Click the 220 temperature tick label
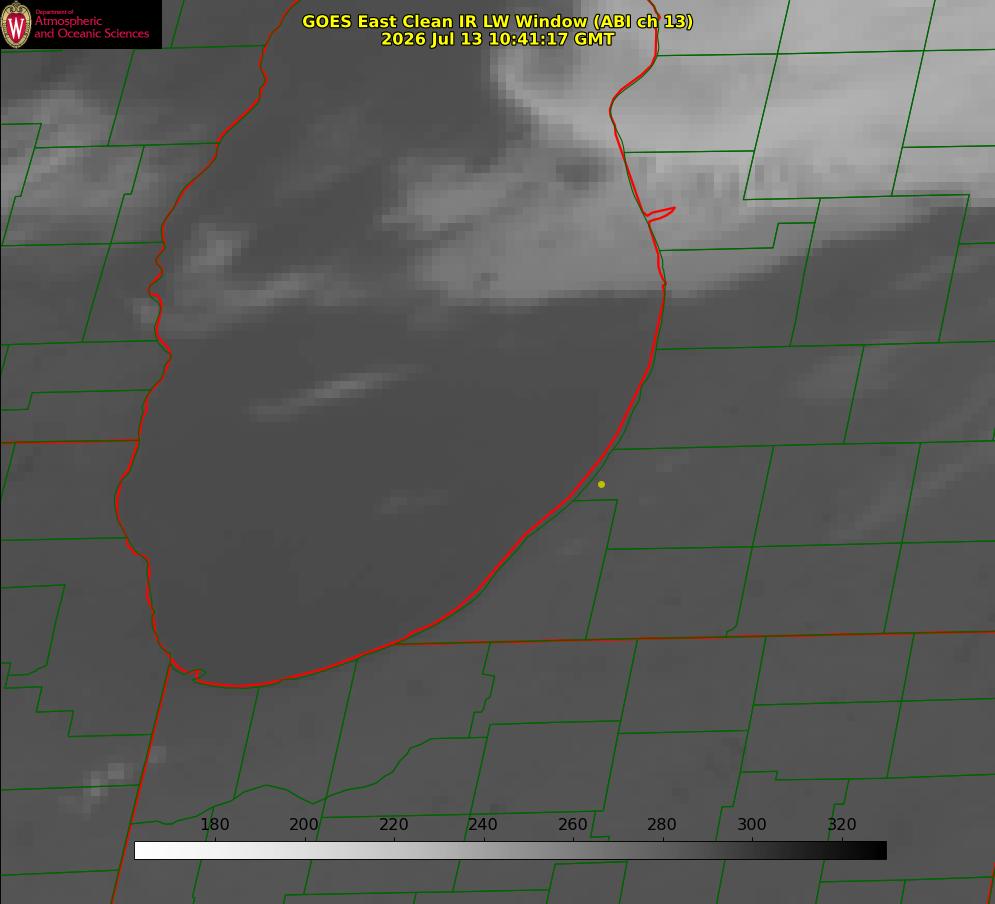 pos(393,824)
